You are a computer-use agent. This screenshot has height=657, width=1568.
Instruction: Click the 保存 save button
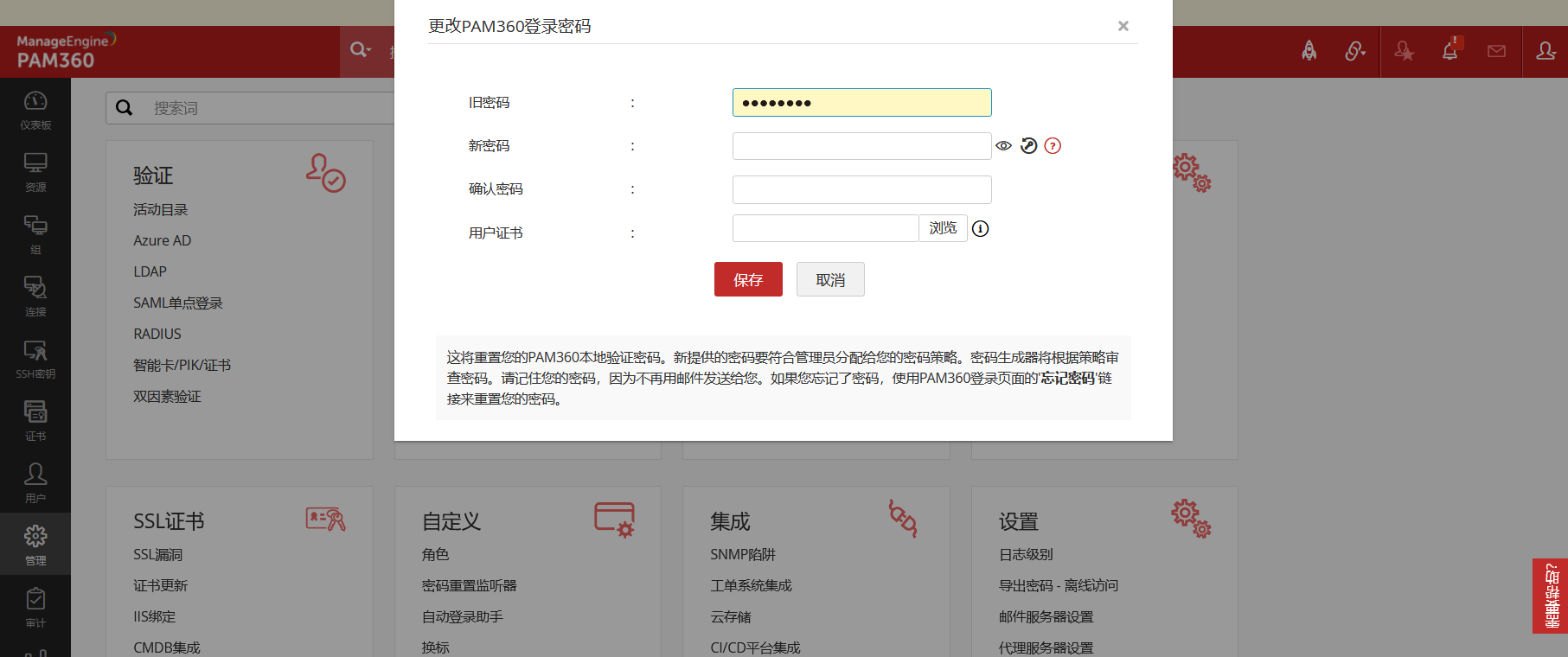(748, 279)
